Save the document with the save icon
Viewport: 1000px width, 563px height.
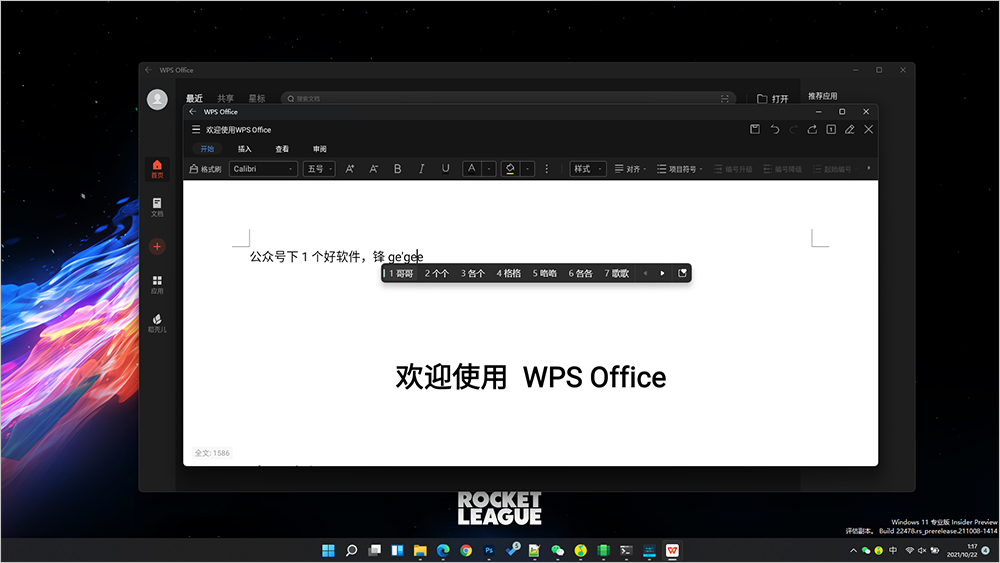point(755,129)
